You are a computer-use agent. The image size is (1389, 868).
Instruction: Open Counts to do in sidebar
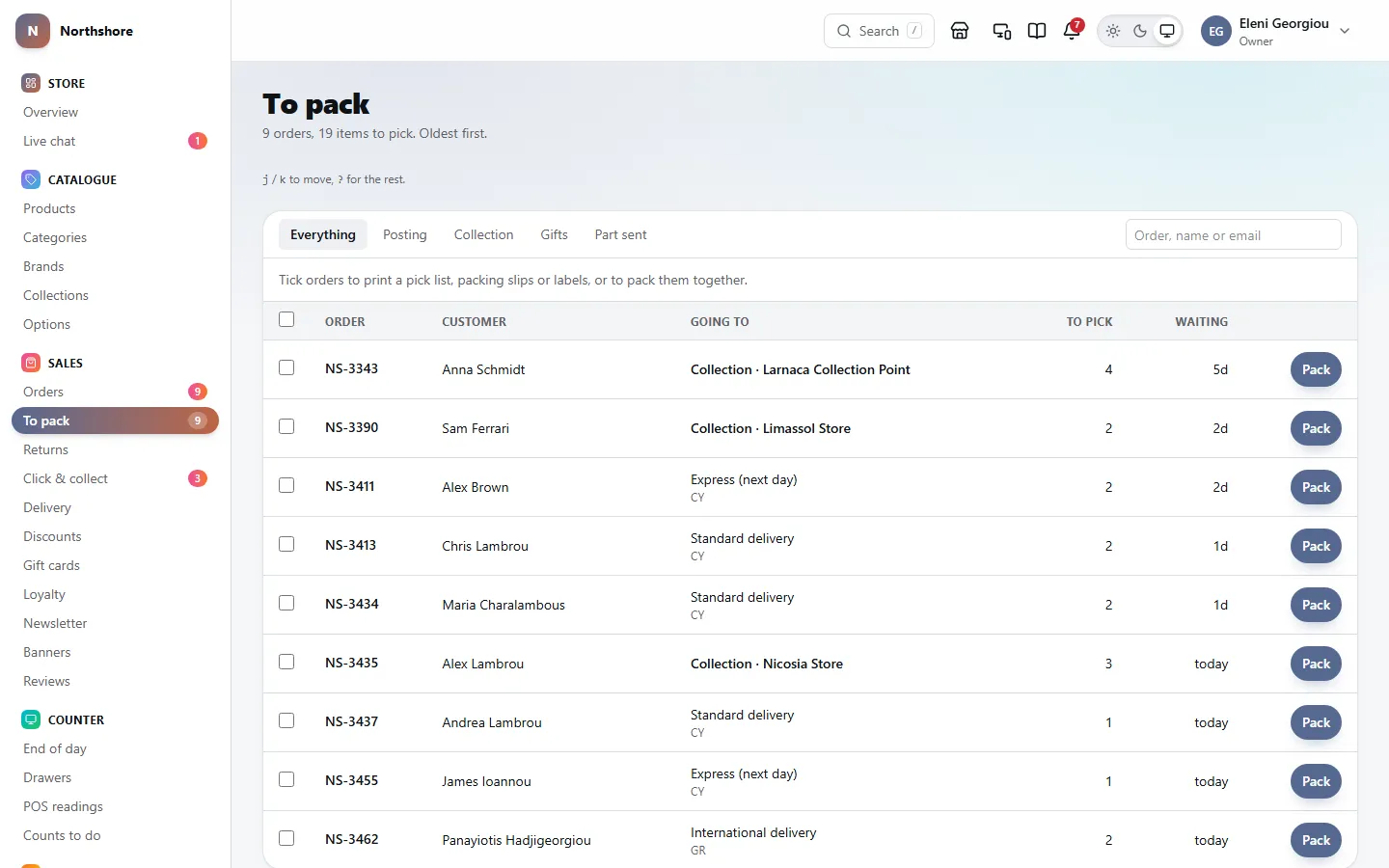point(115,835)
